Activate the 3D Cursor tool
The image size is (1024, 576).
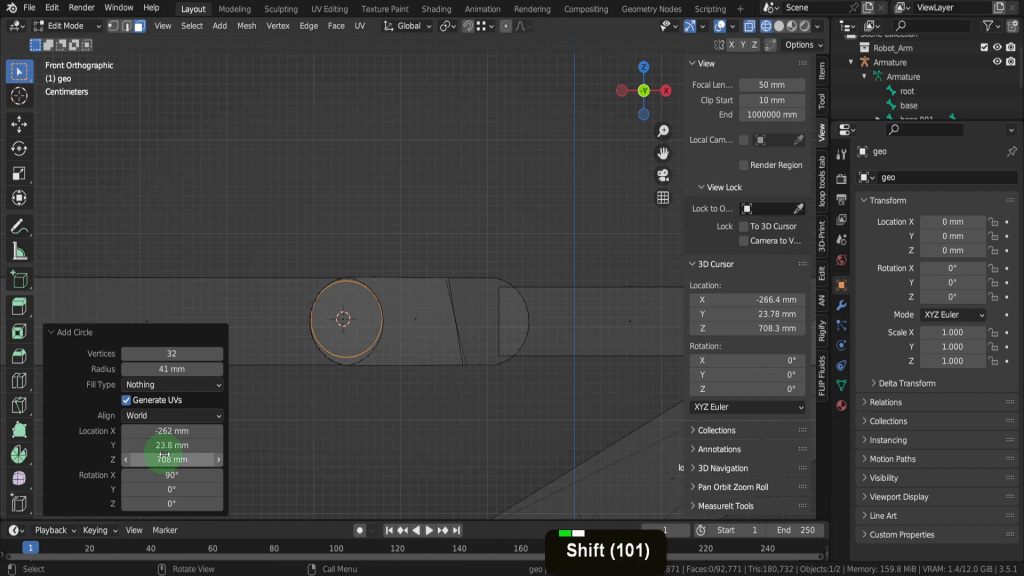tap(18, 96)
